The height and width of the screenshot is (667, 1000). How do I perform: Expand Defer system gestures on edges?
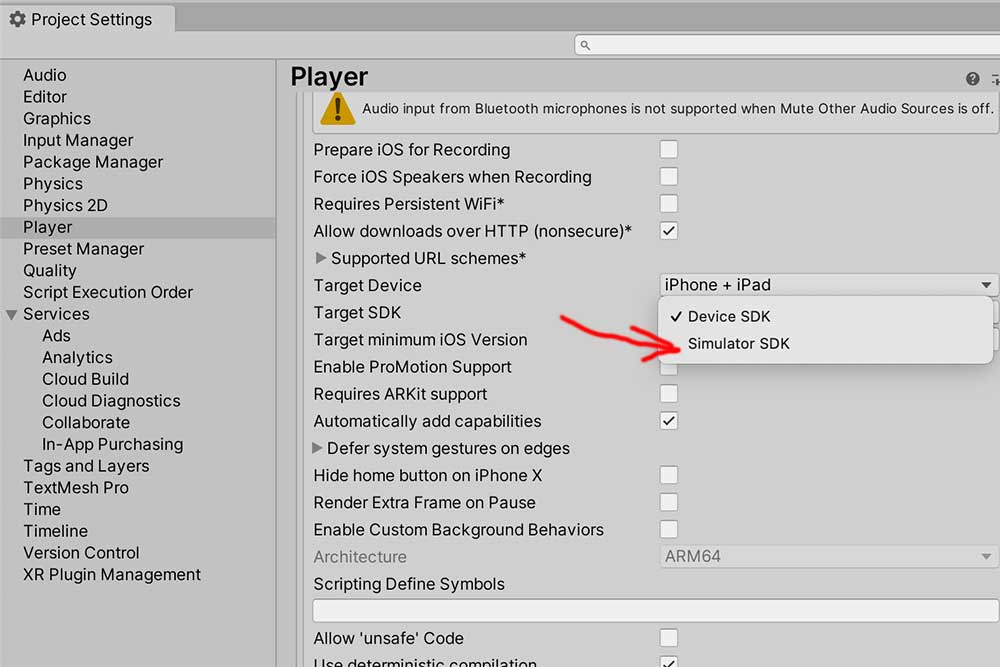pyautogui.click(x=317, y=448)
